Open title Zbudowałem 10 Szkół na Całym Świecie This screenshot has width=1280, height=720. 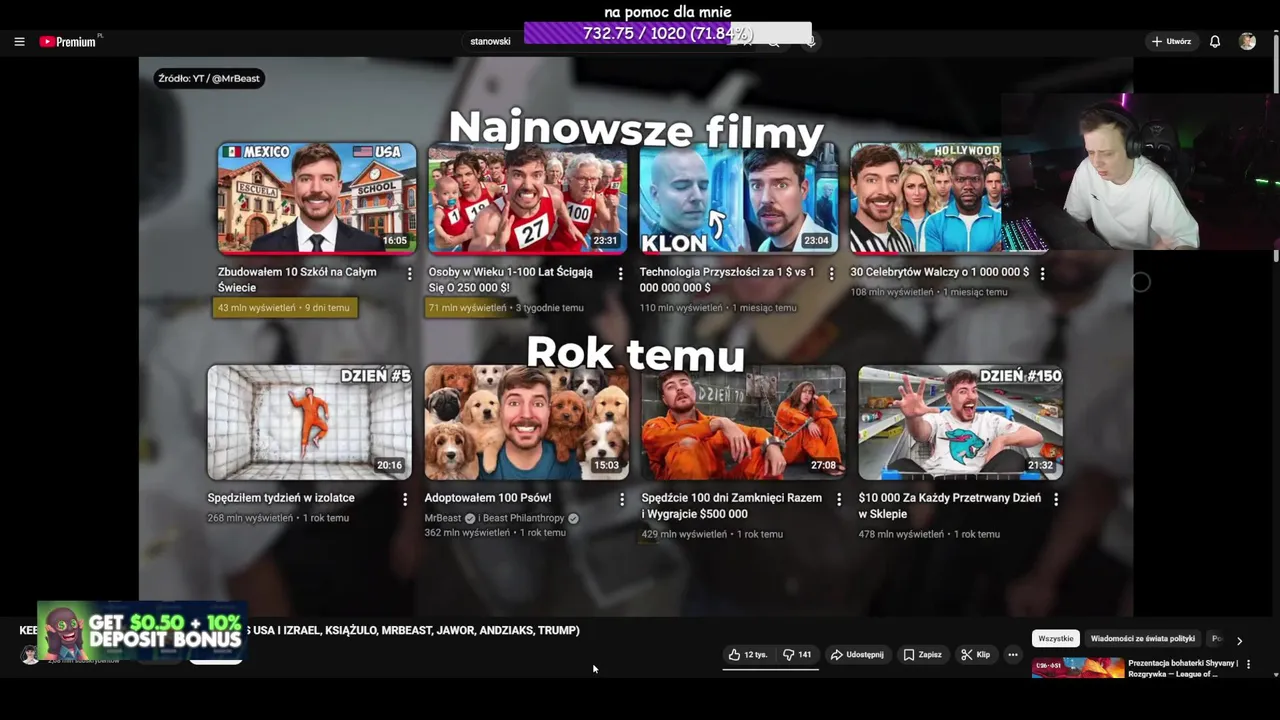(297, 279)
